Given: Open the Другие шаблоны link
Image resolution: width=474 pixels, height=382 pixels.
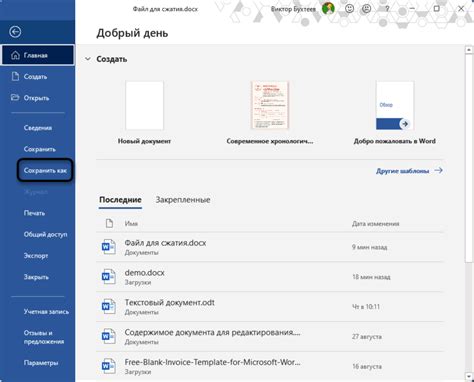Looking at the screenshot, I should tap(402, 171).
